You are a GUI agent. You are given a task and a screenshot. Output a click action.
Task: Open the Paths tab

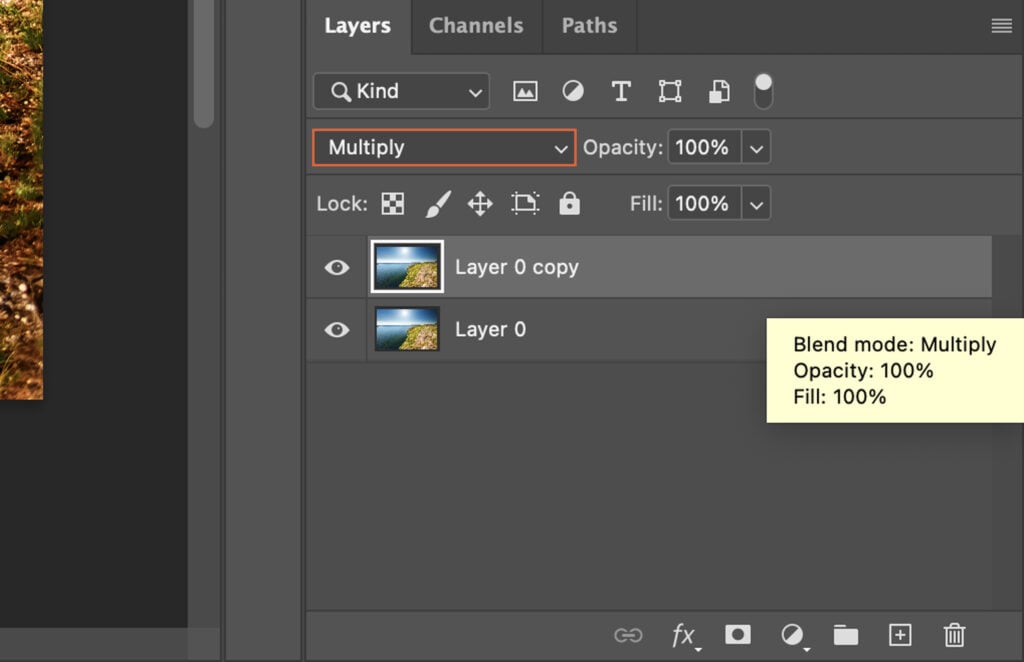[589, 26]
